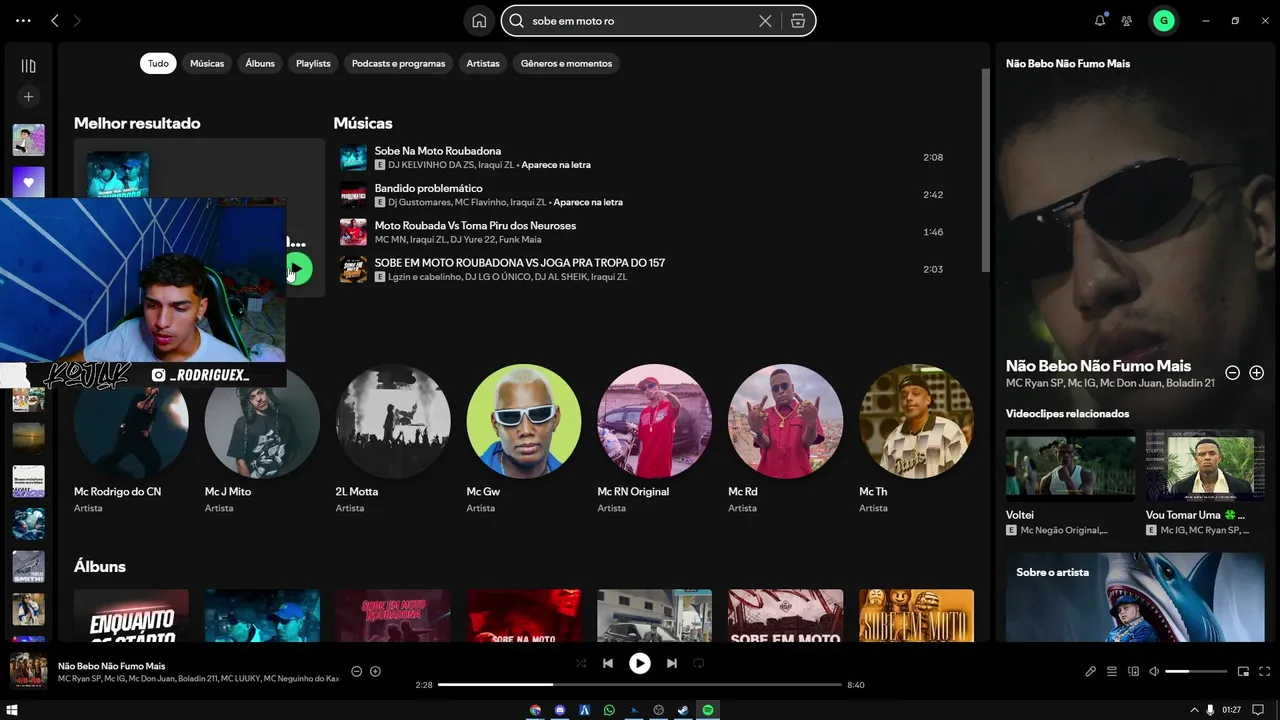Select the Gêneros e momentos filter chip
The image size is (1280, 720).
(566, 63)
